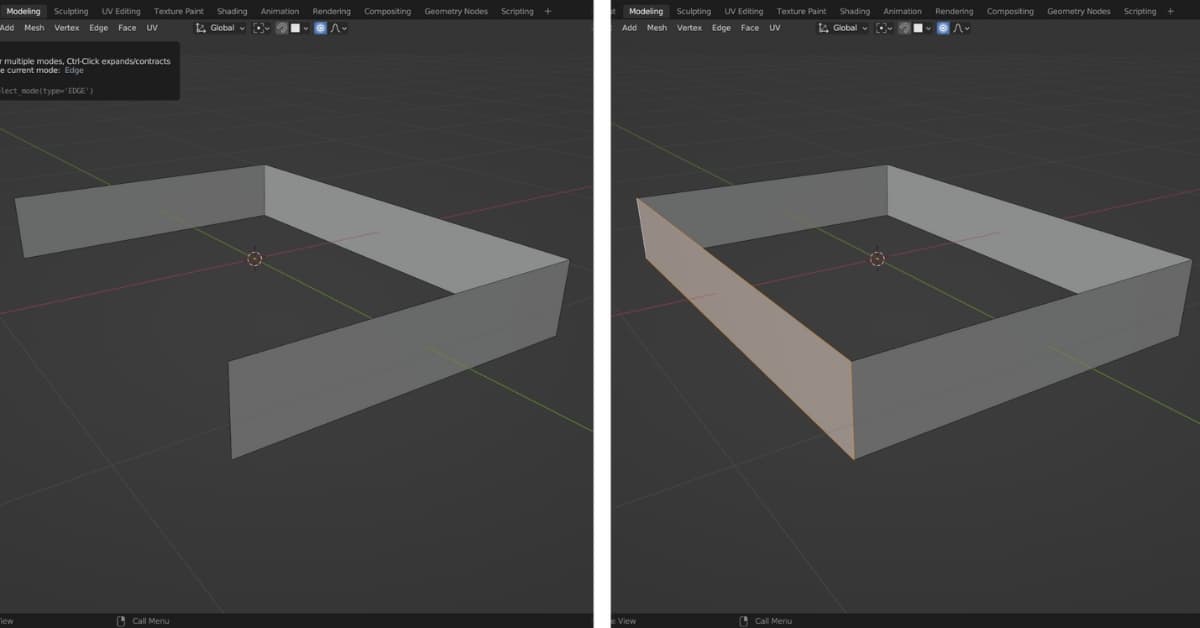This screenshot has width=1200, height=628.
Task: Click the magnet snapping icon in left header
Action: [281, 27]
